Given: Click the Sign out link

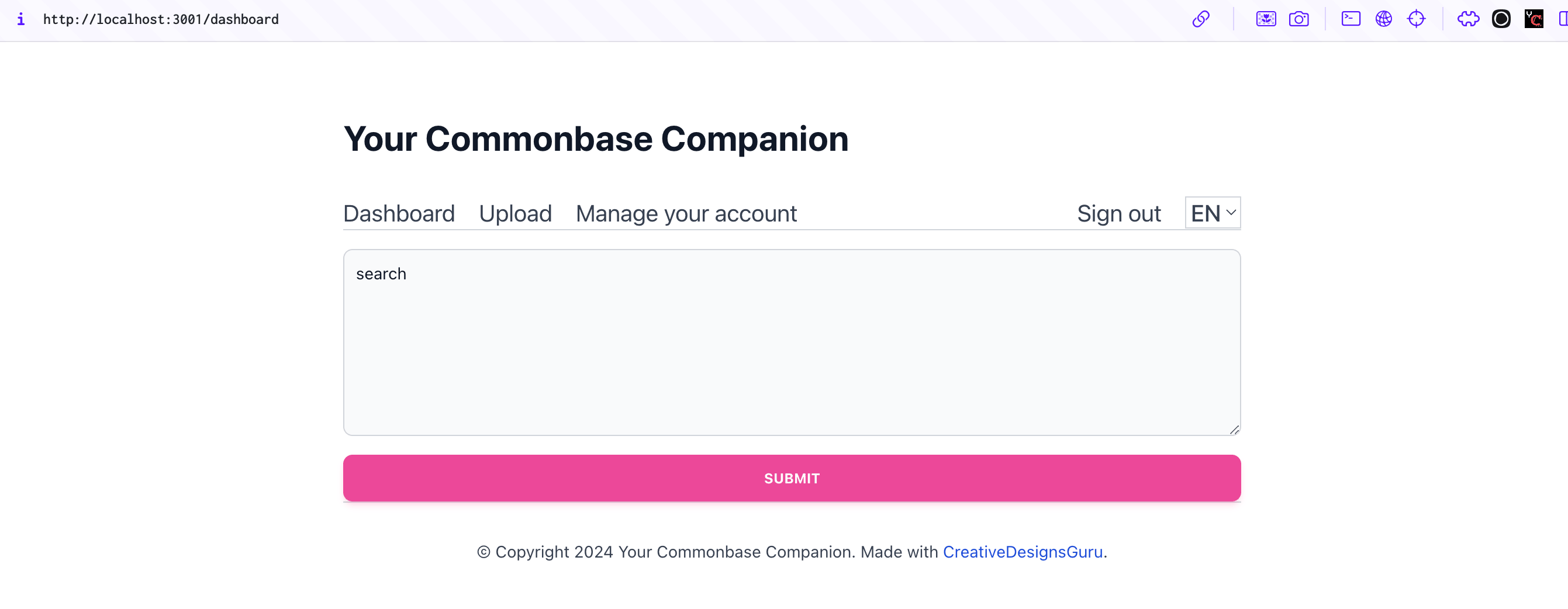Looking at the screenshot, I should click(1118, 213).
